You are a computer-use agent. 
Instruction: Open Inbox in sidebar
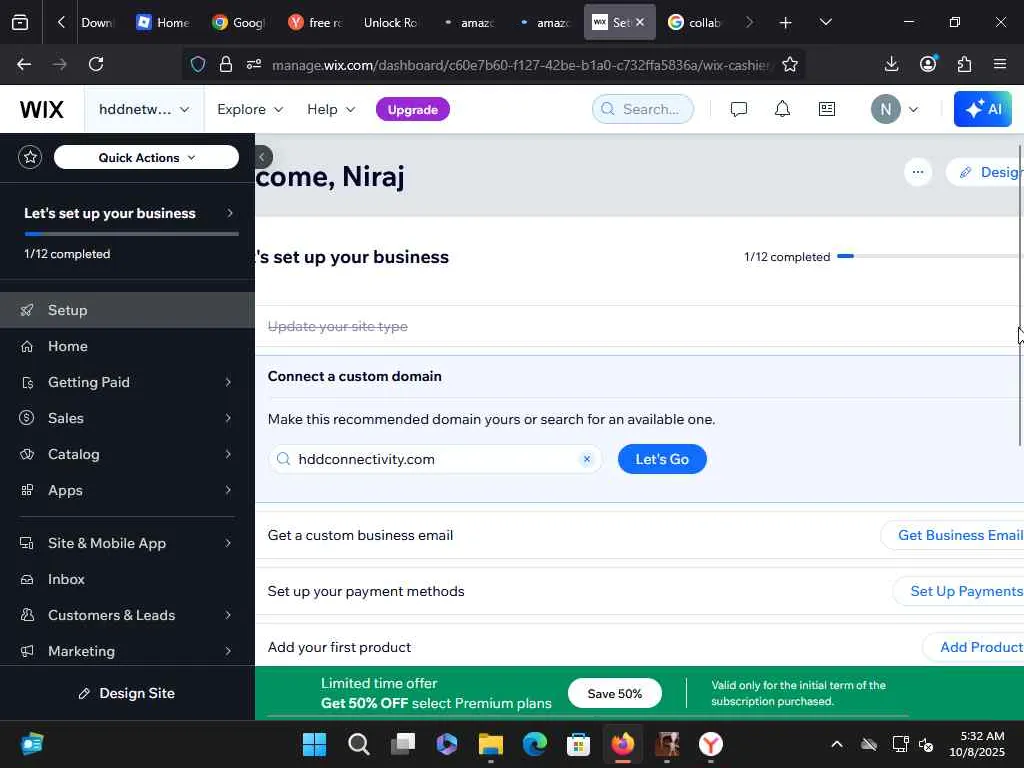point(127,579)
